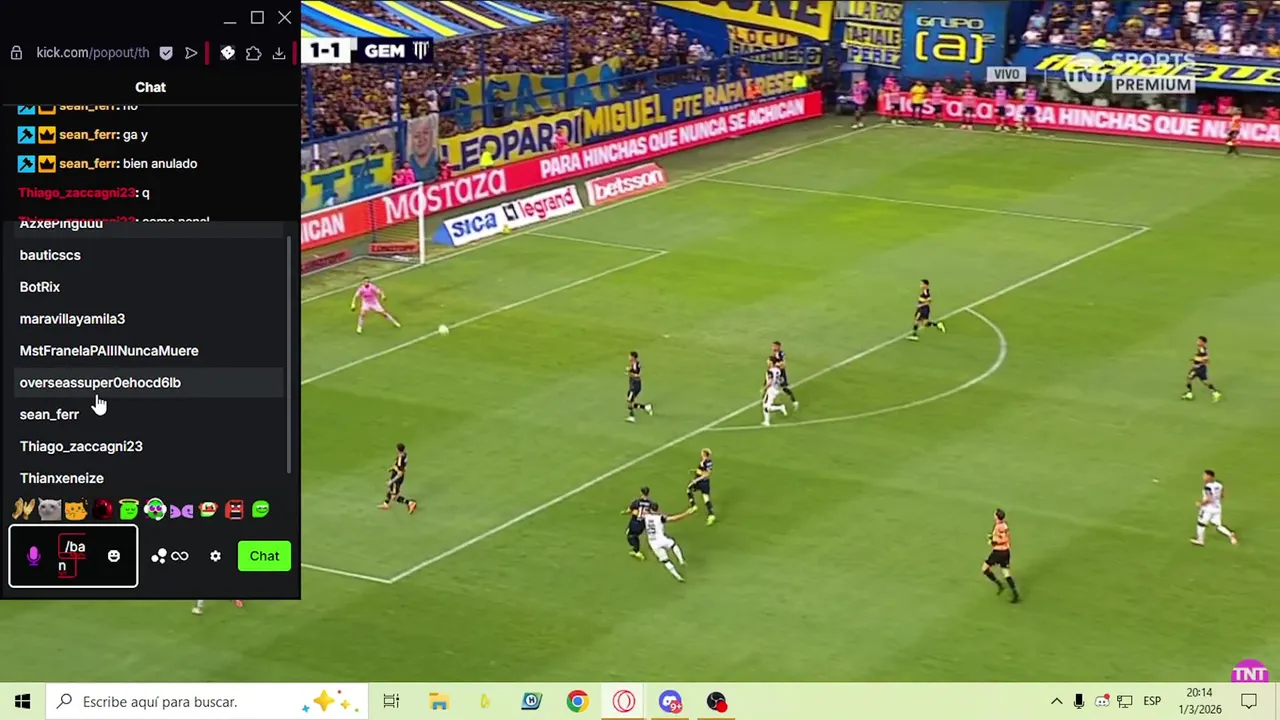This screenshot has height=720, width=1280.
Task: Open the emoji picker smiley icon
Action: [x=114, y=556]
